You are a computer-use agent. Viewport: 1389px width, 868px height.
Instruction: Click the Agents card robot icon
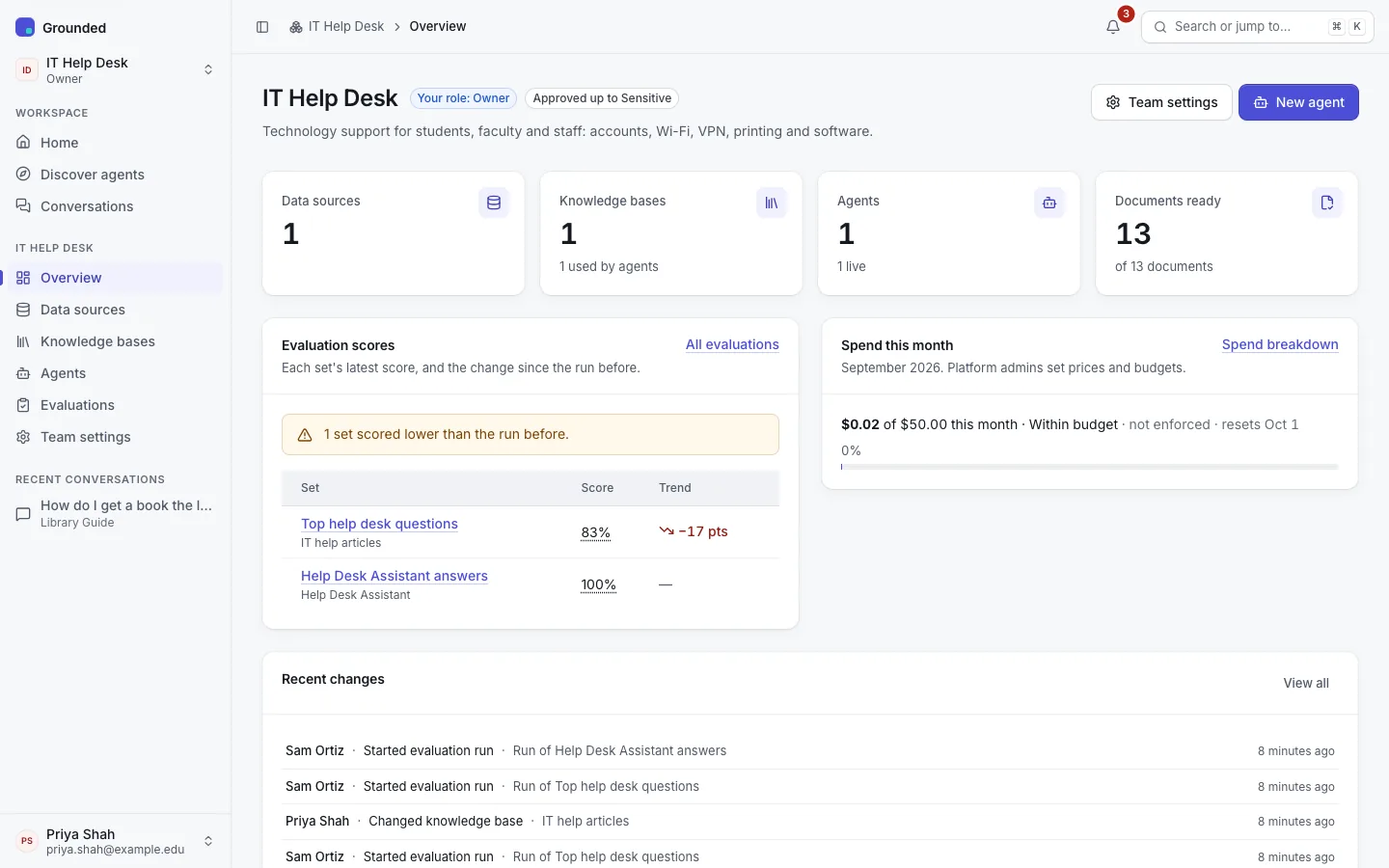click(x=1049, y=203)
